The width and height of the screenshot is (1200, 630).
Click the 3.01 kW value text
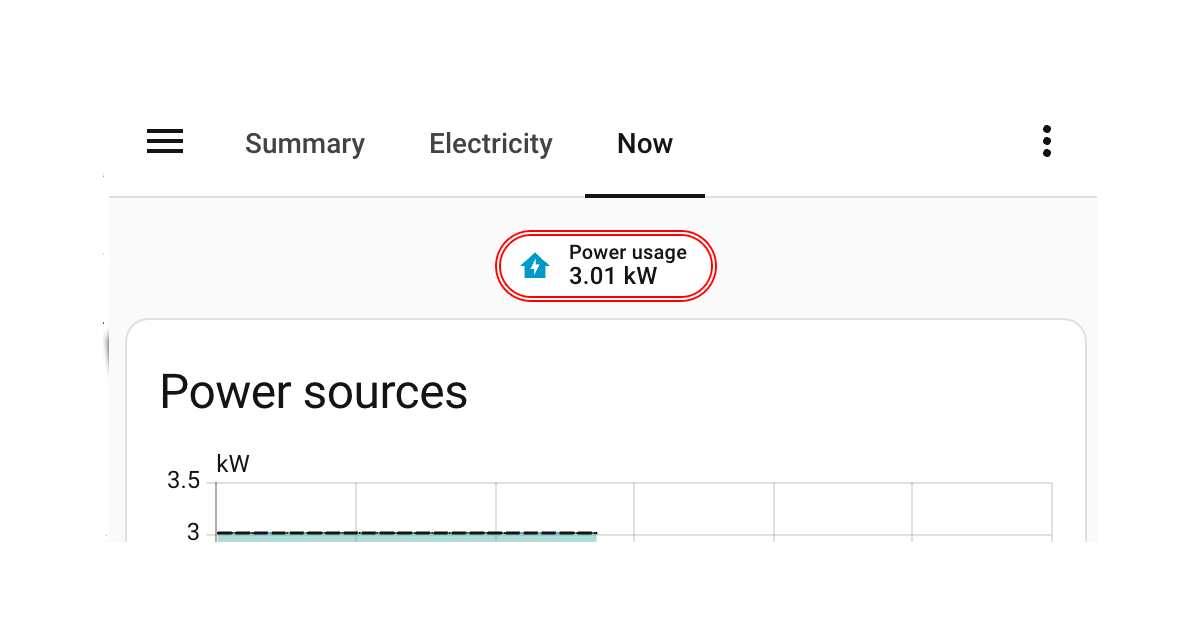click(x=613, y=277)
